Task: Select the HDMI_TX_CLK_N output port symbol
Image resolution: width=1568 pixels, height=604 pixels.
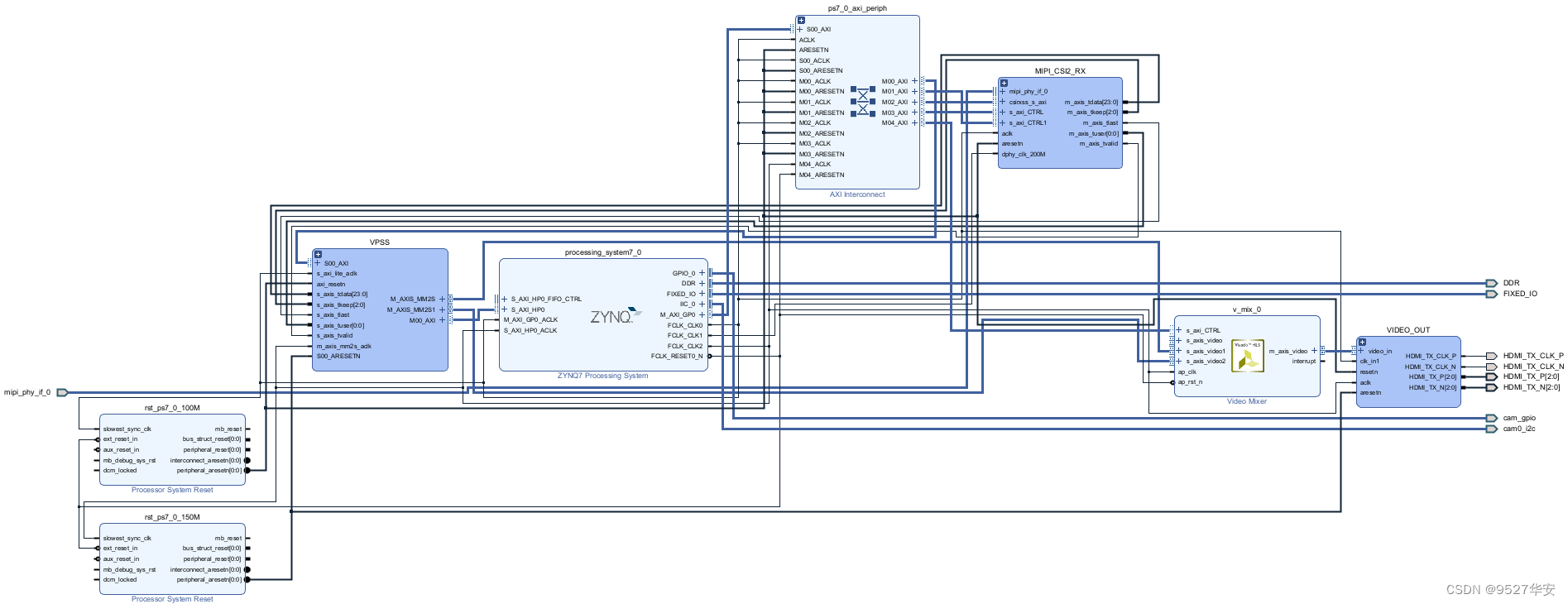Action: click(1492, 367)
